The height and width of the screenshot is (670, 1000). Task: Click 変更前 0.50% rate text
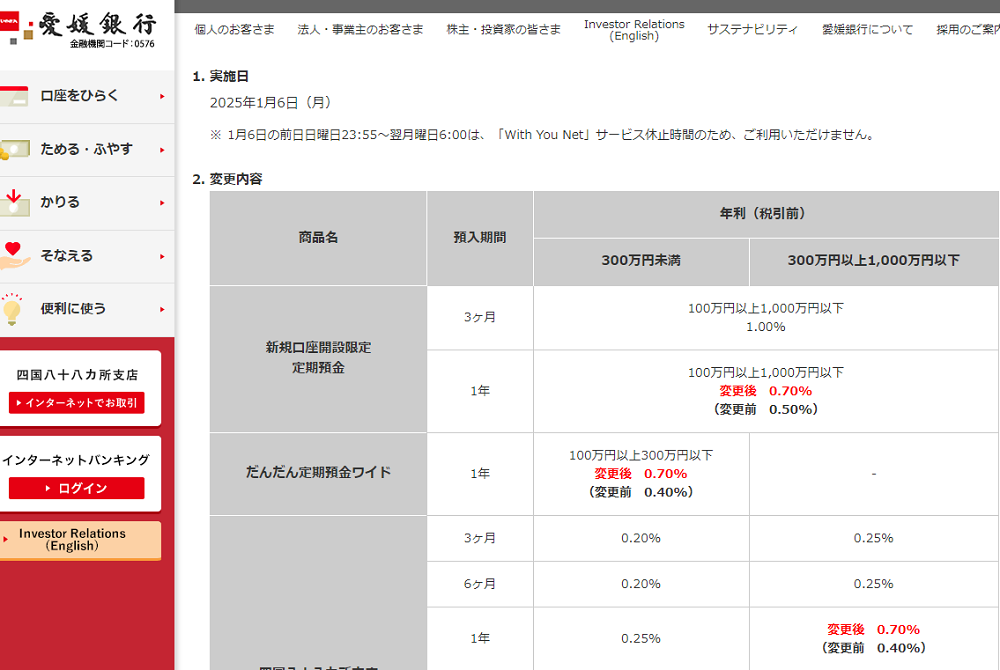pos(766,409)
